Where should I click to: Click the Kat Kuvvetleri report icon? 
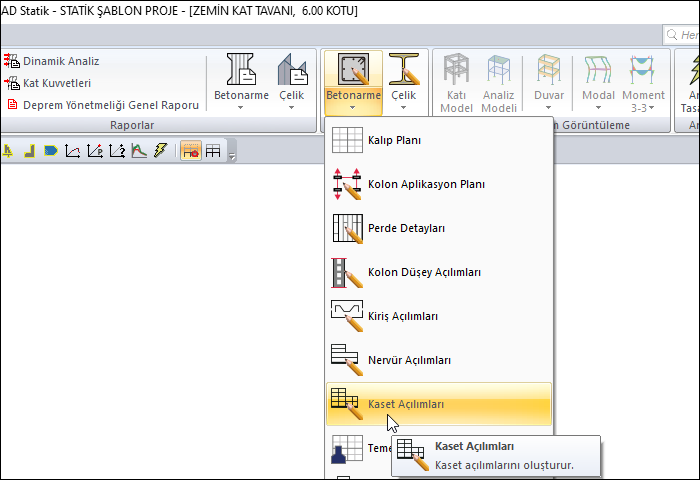tap(12, 83)
